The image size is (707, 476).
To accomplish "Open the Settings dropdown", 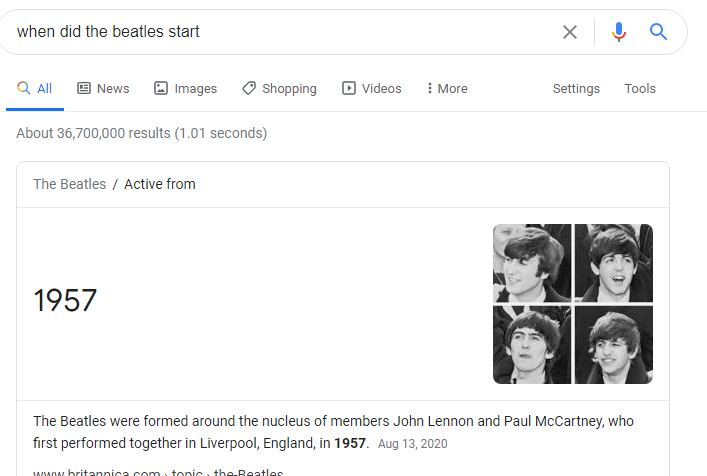I will click(576, 88).
